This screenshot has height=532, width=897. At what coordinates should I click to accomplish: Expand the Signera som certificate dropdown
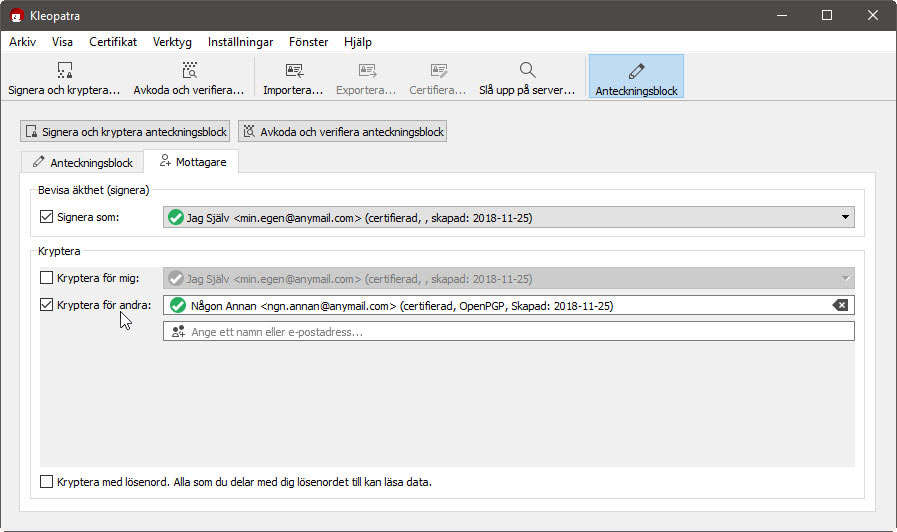click(845, 217)
